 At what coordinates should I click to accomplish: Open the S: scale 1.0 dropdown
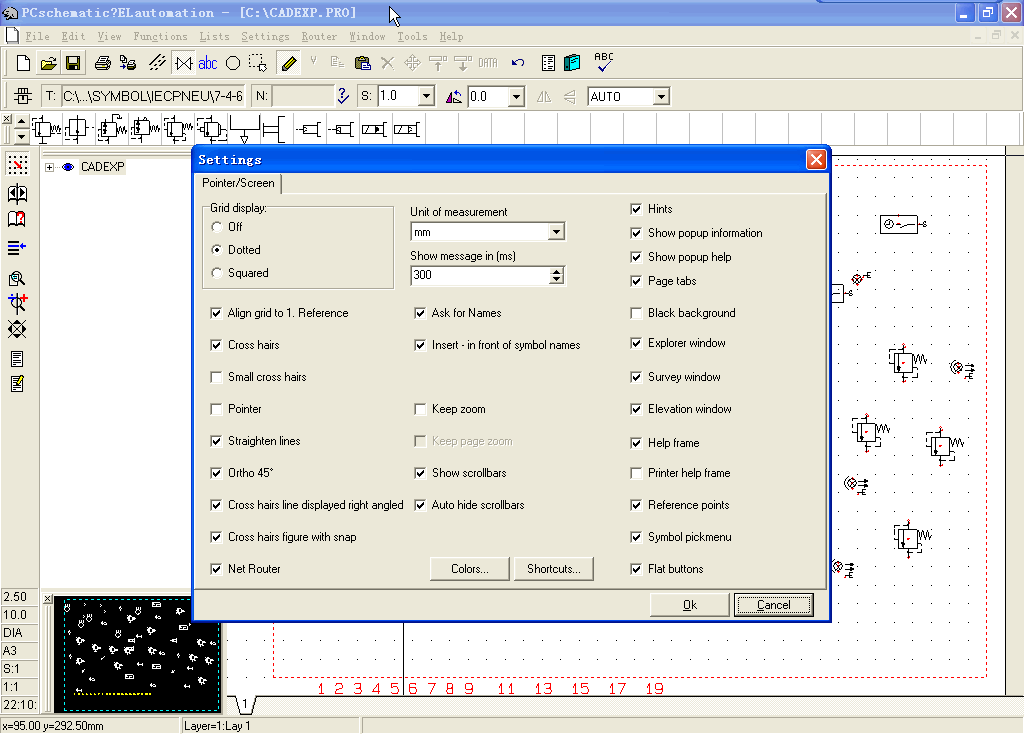(x=426, y=97)
